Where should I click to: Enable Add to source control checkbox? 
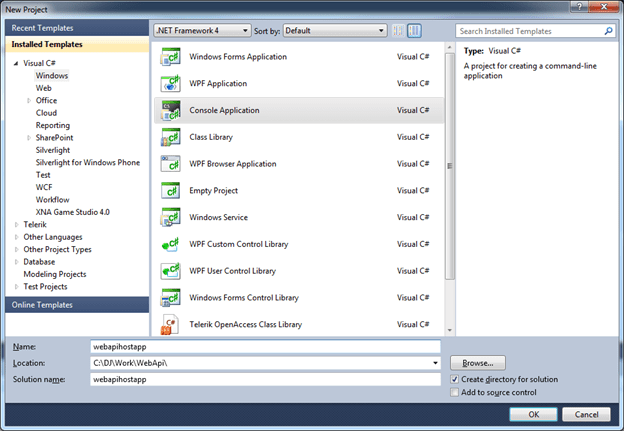(456, 394)
